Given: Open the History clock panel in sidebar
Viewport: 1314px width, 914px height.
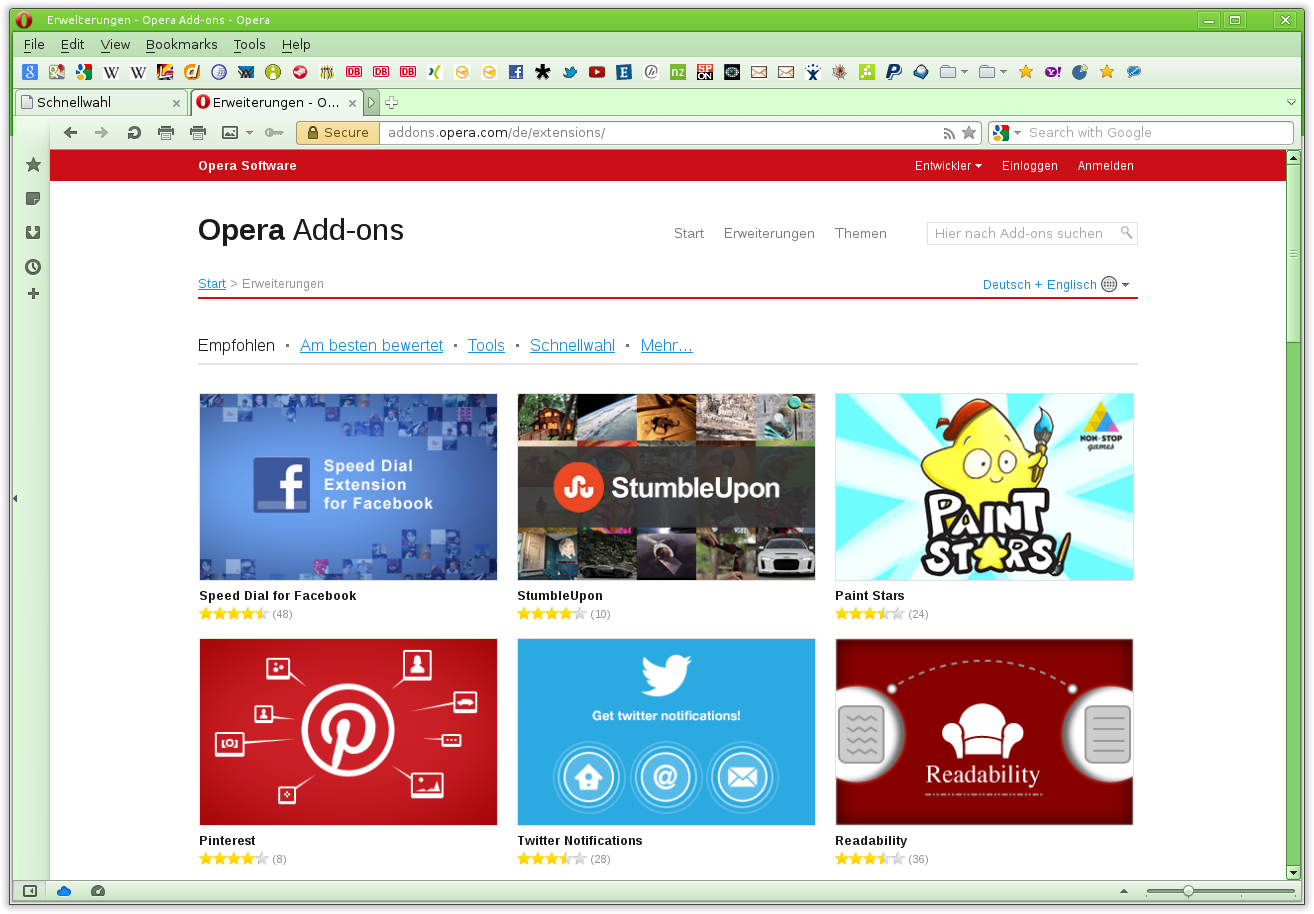Looking at the screenshot, I should coord(33,267).
